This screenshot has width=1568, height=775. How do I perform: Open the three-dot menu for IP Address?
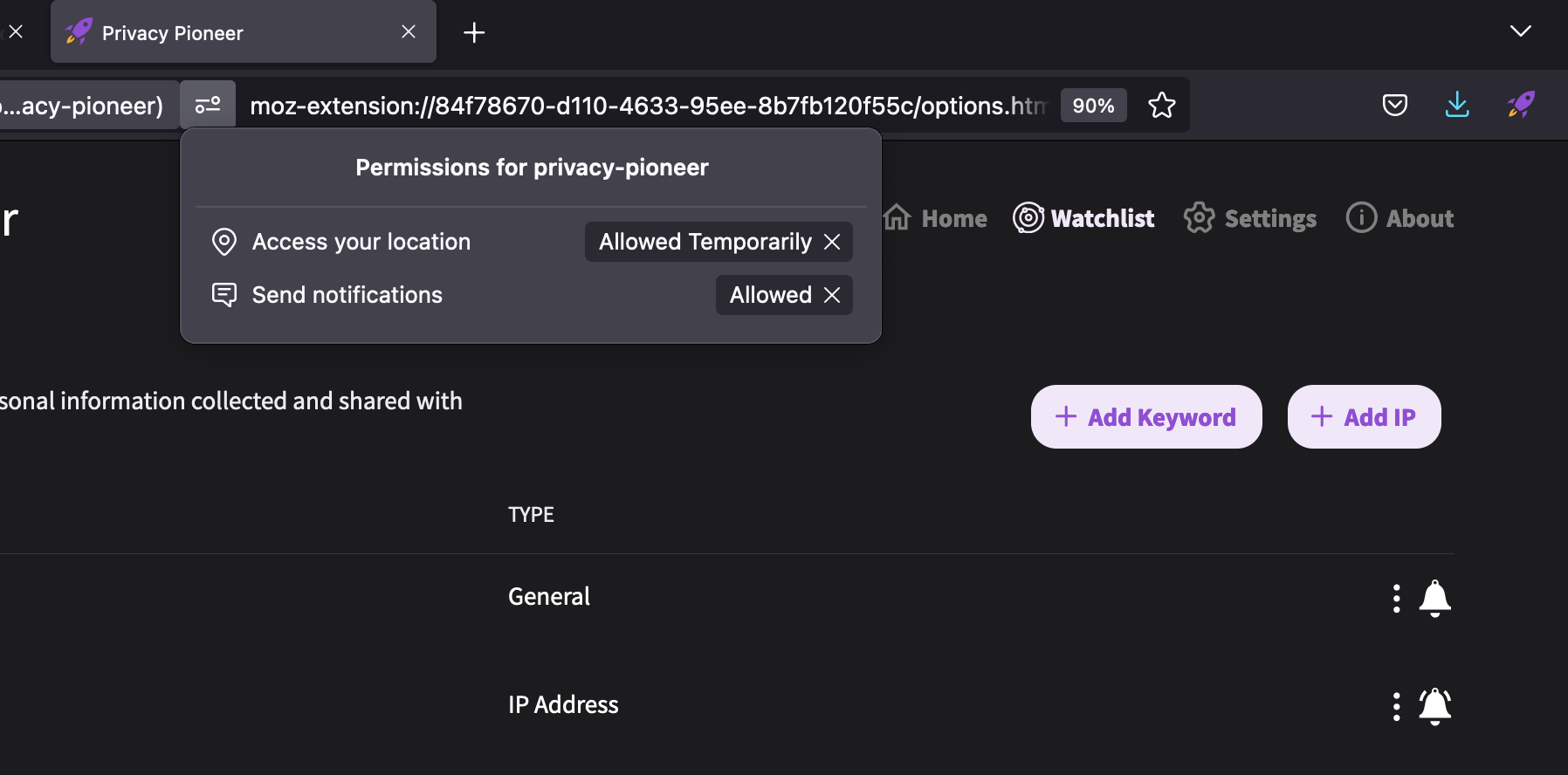1396,706
